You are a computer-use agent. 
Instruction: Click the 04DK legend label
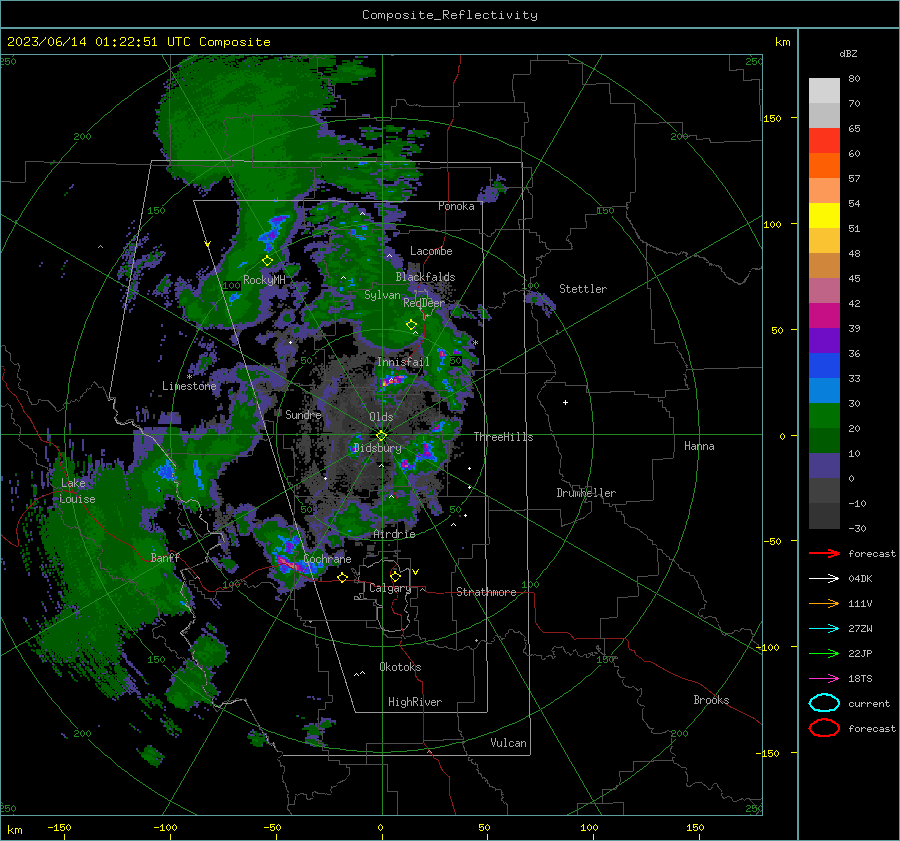860,578
